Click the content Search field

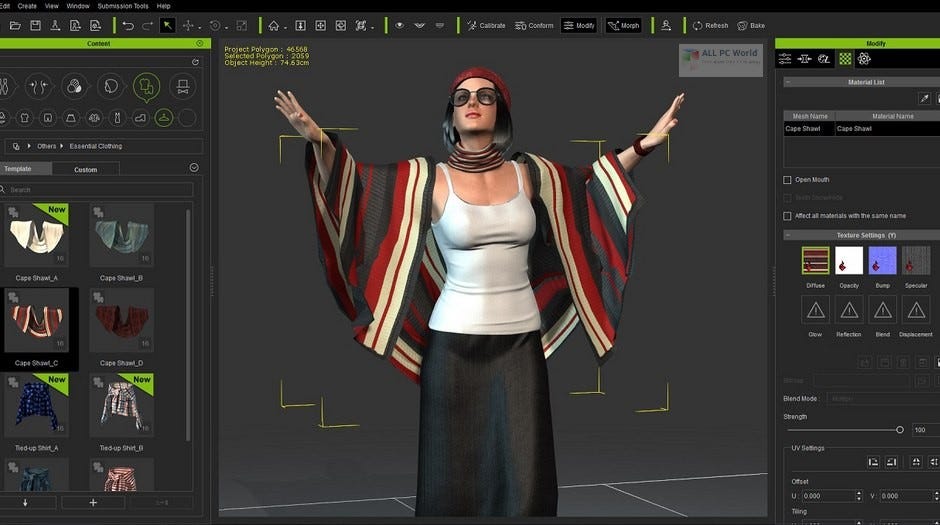point(97,190)
